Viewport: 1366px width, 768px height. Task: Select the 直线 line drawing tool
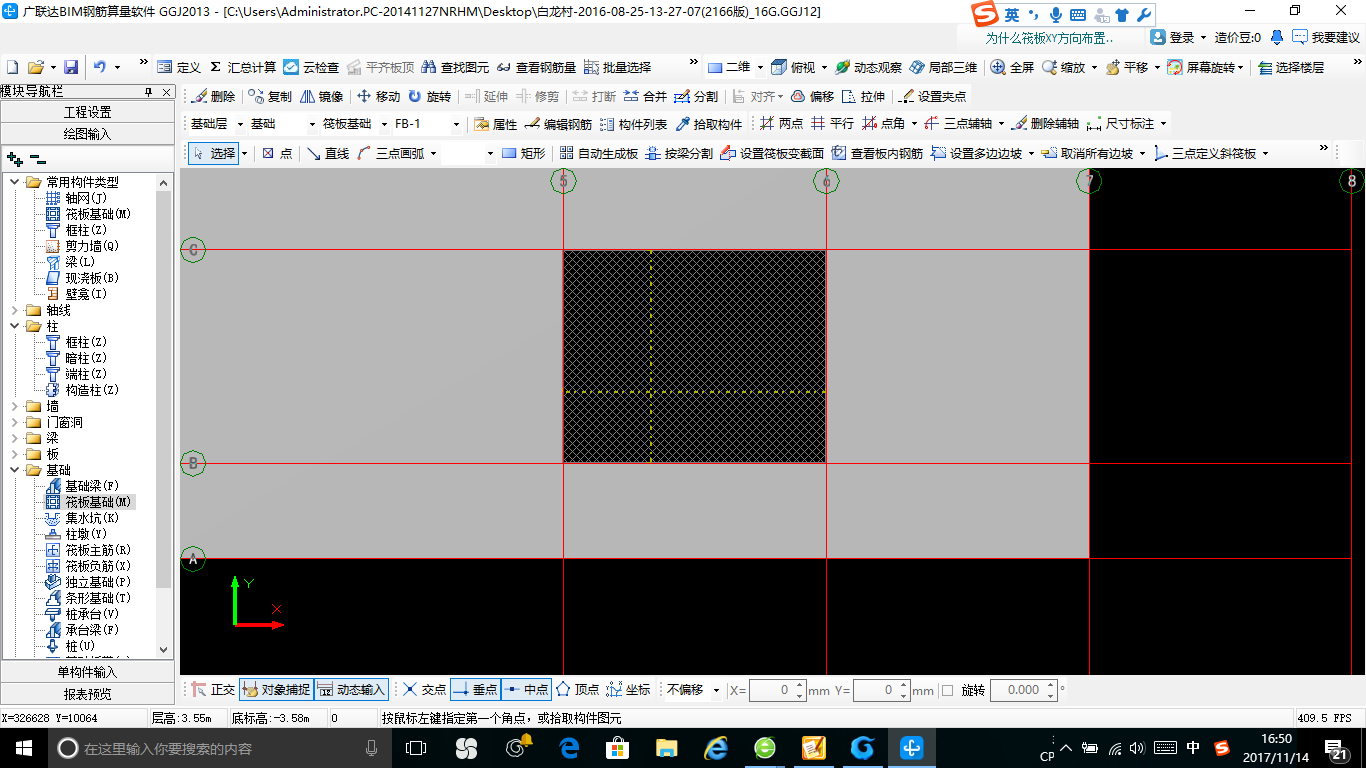coord(328,154)
